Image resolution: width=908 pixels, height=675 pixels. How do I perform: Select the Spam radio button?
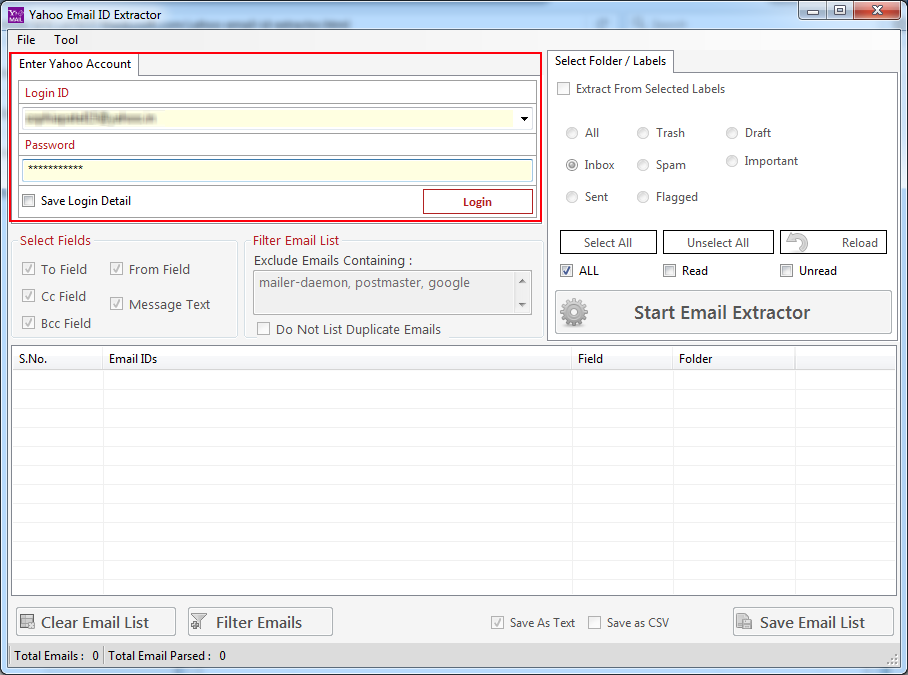coord(643,165)
